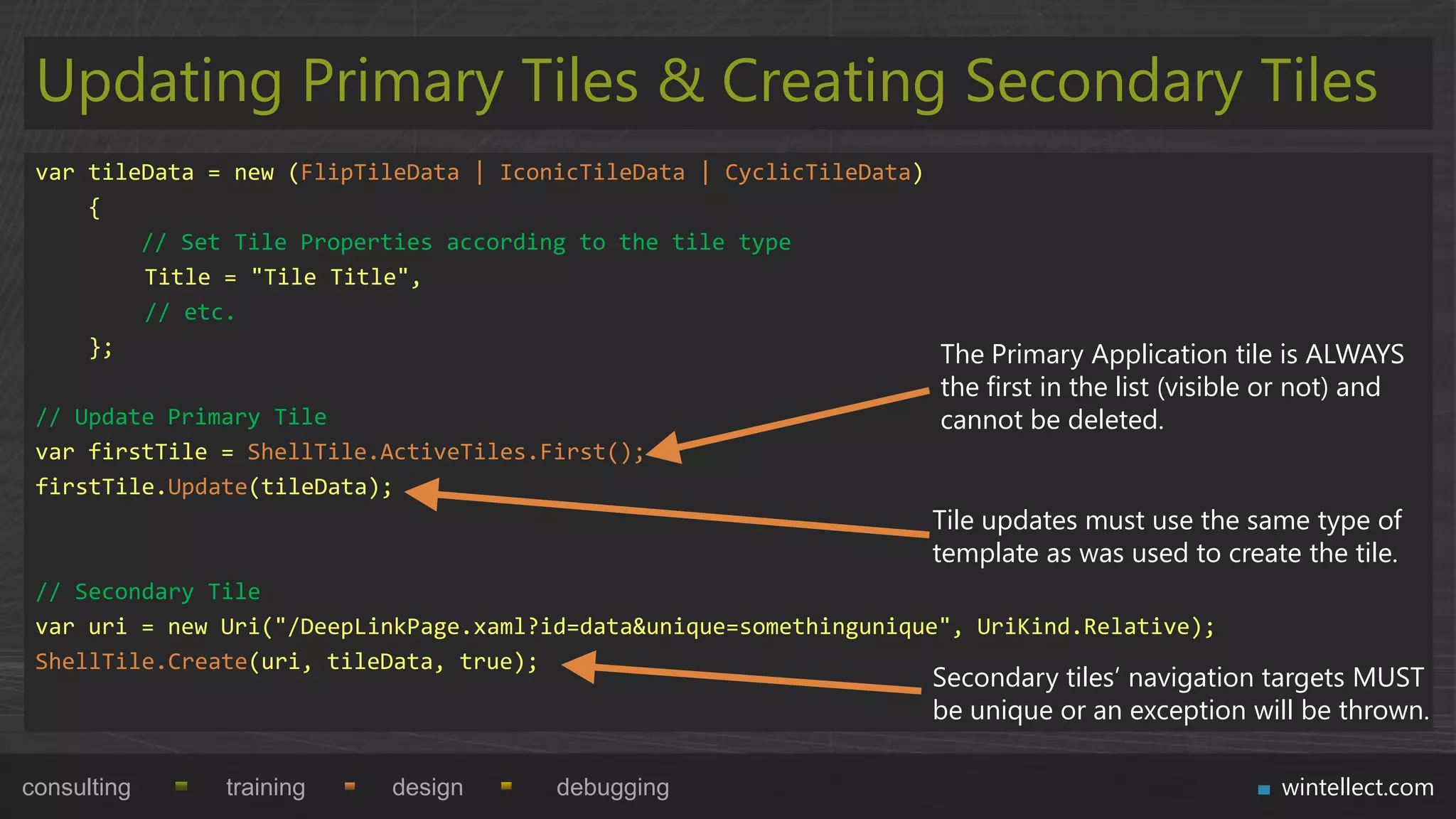This screenshot has width=1456, height=819.
Task: Click the yellow square bullet after design
Action: pos(506,786)
